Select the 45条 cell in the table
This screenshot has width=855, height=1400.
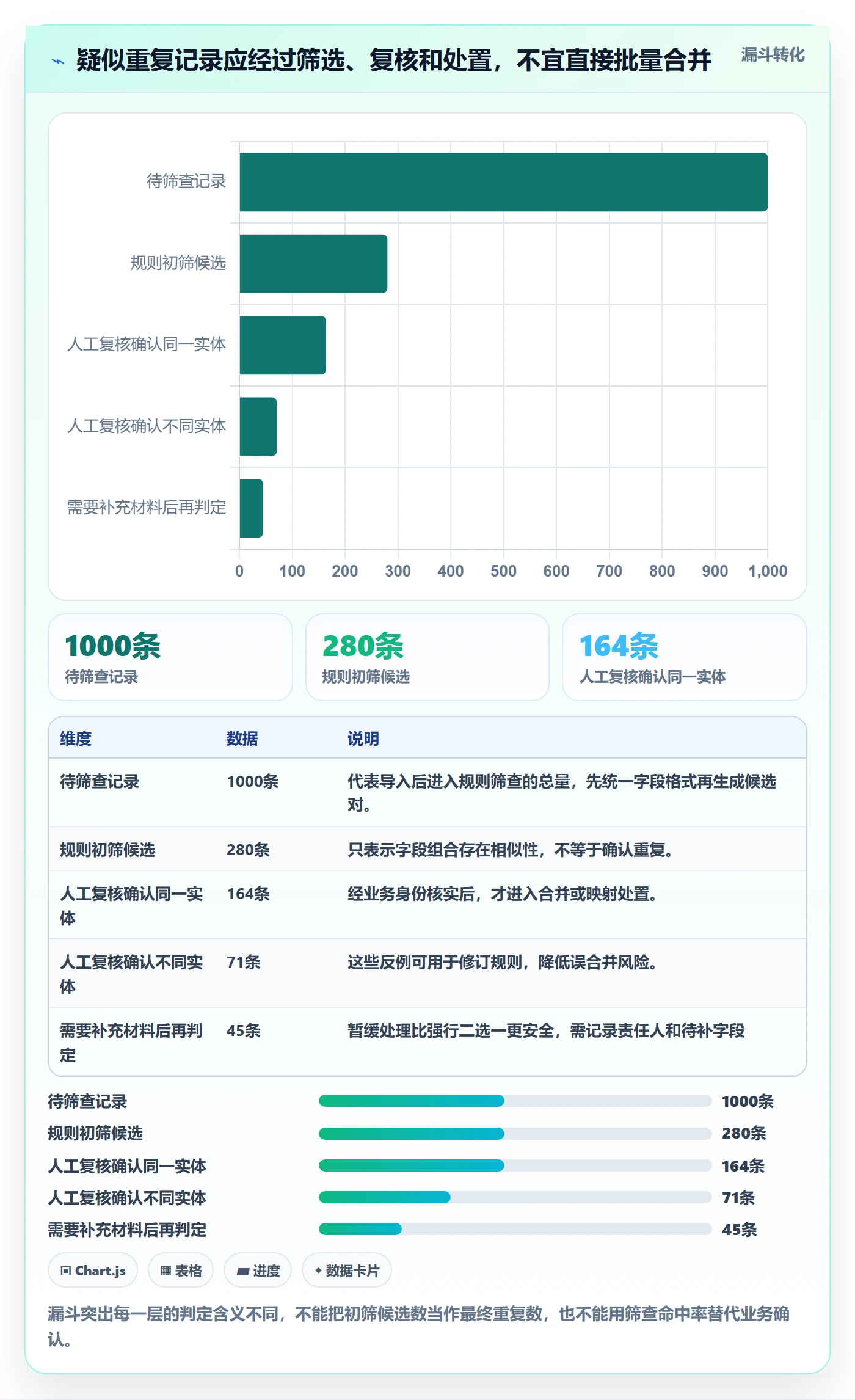tap(244, 1030)
